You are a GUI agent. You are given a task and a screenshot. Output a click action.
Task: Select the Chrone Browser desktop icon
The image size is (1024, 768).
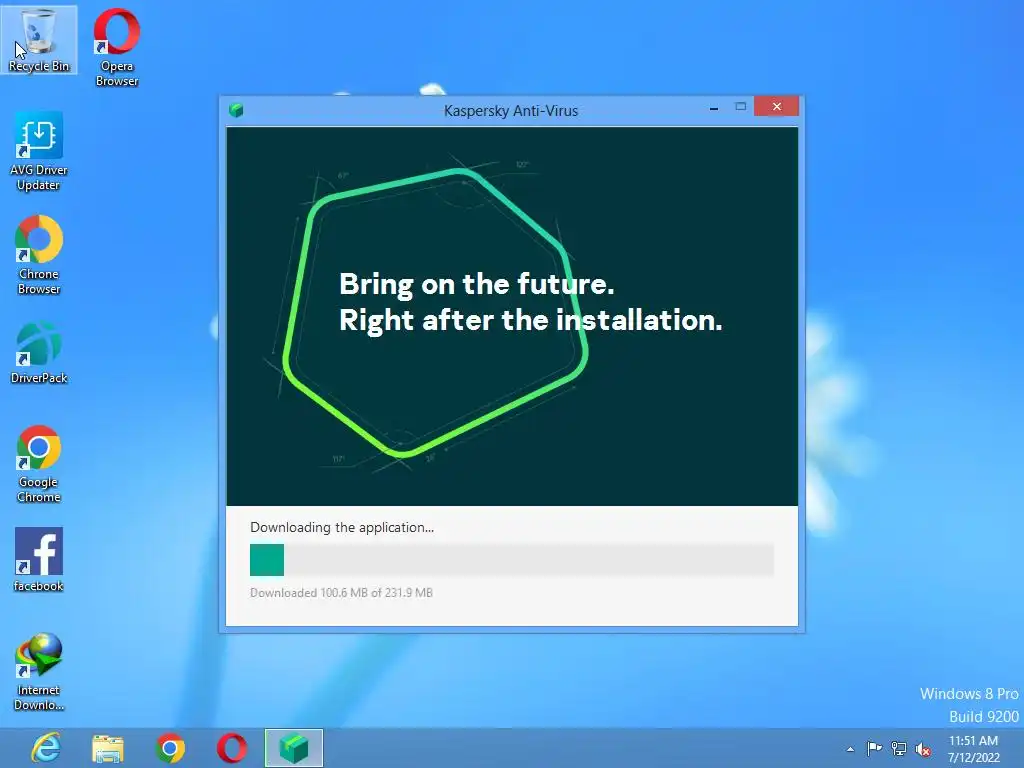39,255
